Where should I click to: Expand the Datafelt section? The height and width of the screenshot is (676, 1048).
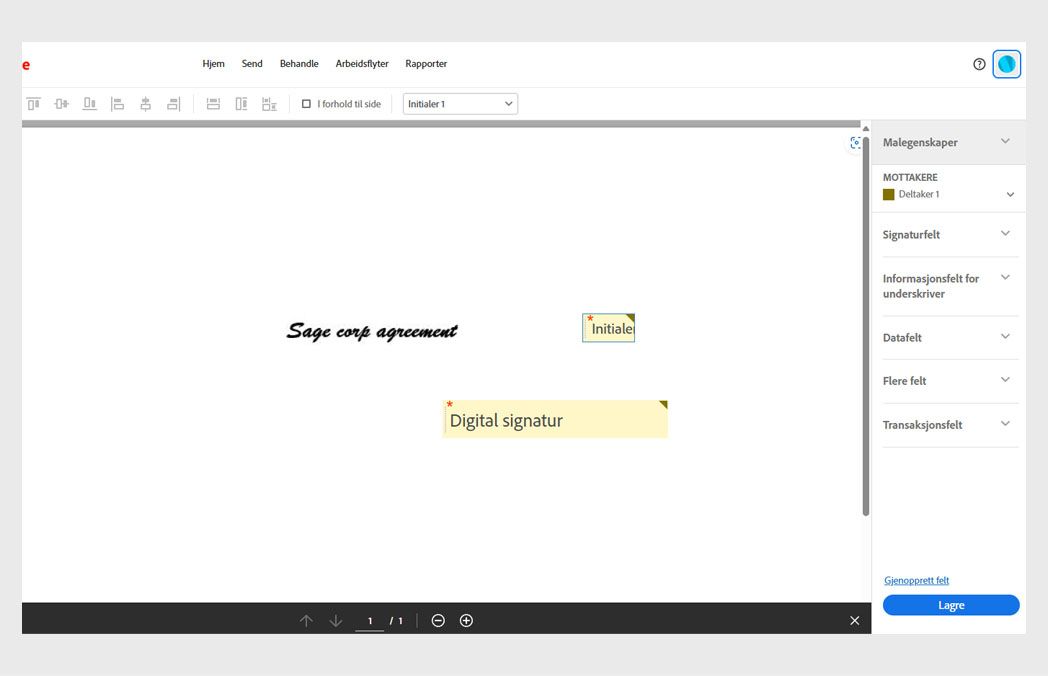point(1005,336)
